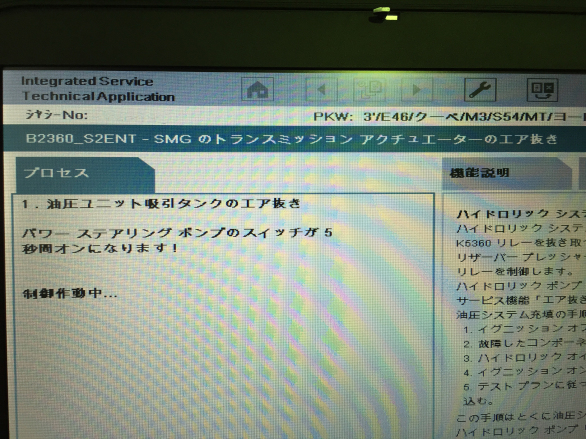The height and width of the screenshot is (439, 586).
Task: Click the Integrated Service Technical Application title
Action: (x=98, y=89)
